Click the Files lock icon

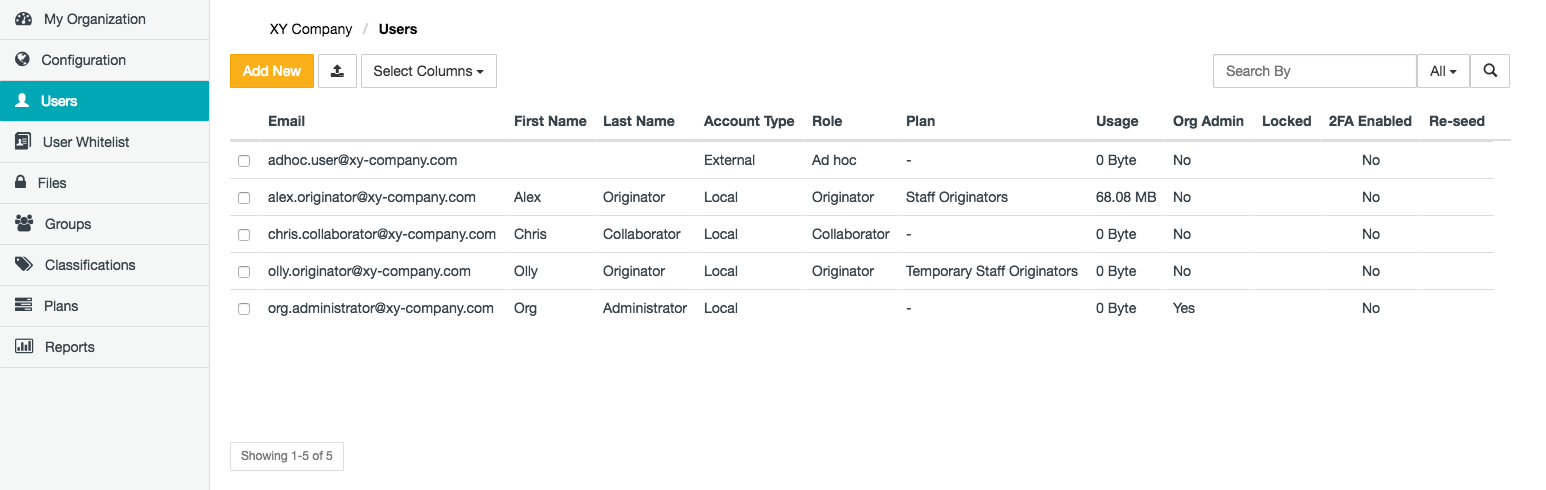coord(20,183)
